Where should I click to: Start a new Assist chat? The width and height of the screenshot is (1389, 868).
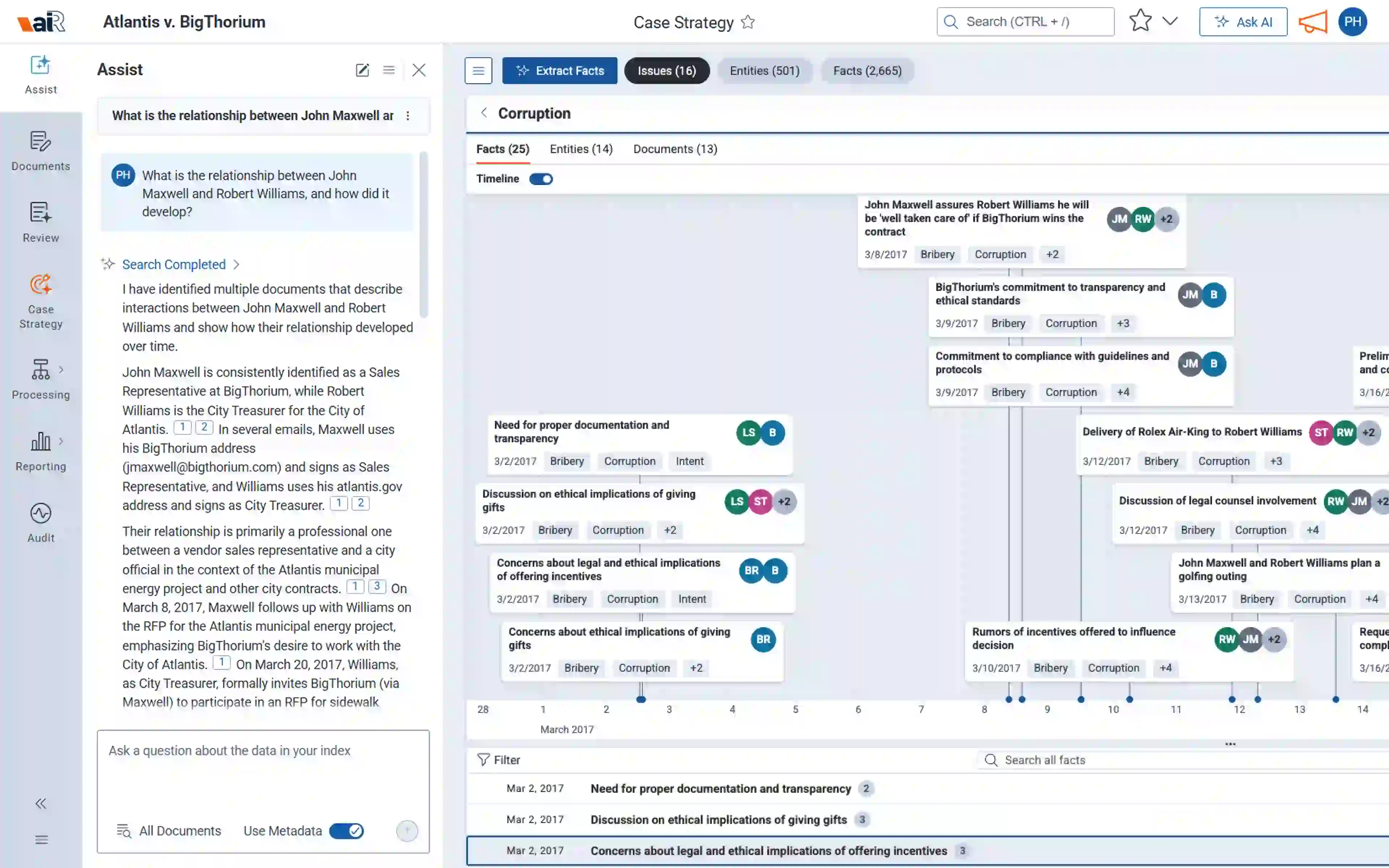tap(362, 70)
